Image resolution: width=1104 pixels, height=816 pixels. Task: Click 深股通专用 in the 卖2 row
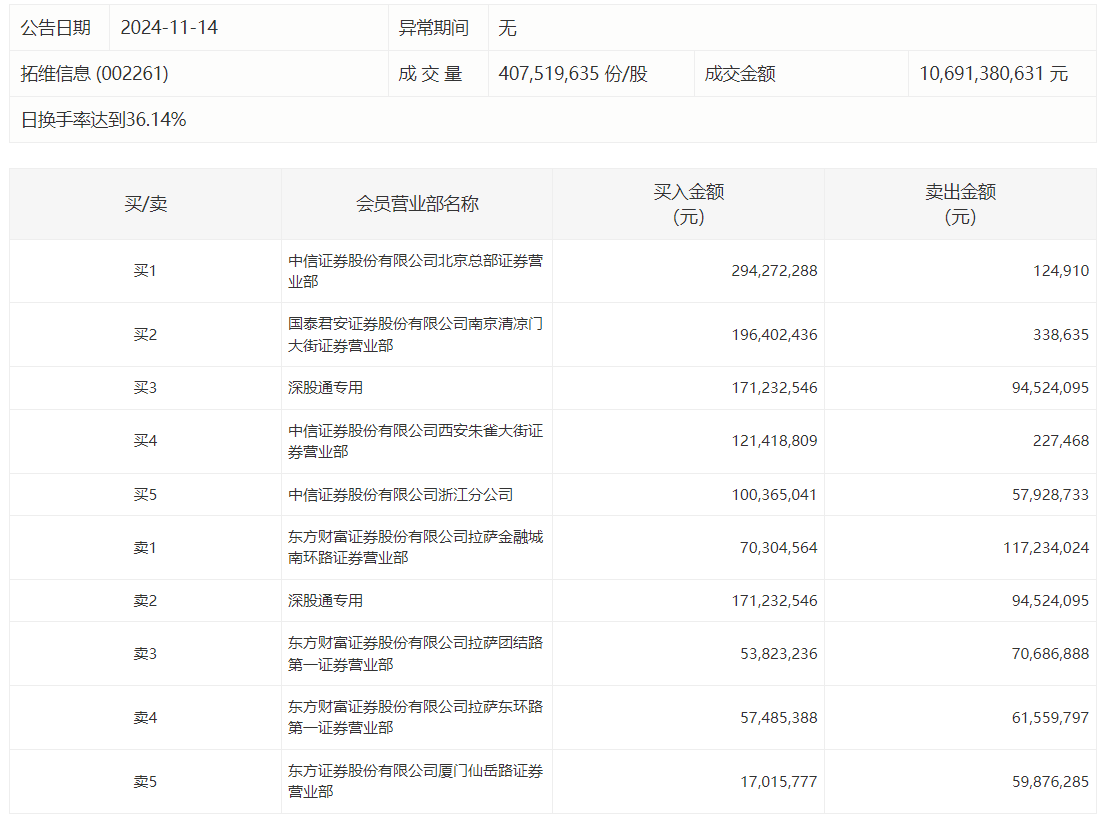[x=325, y=601]
